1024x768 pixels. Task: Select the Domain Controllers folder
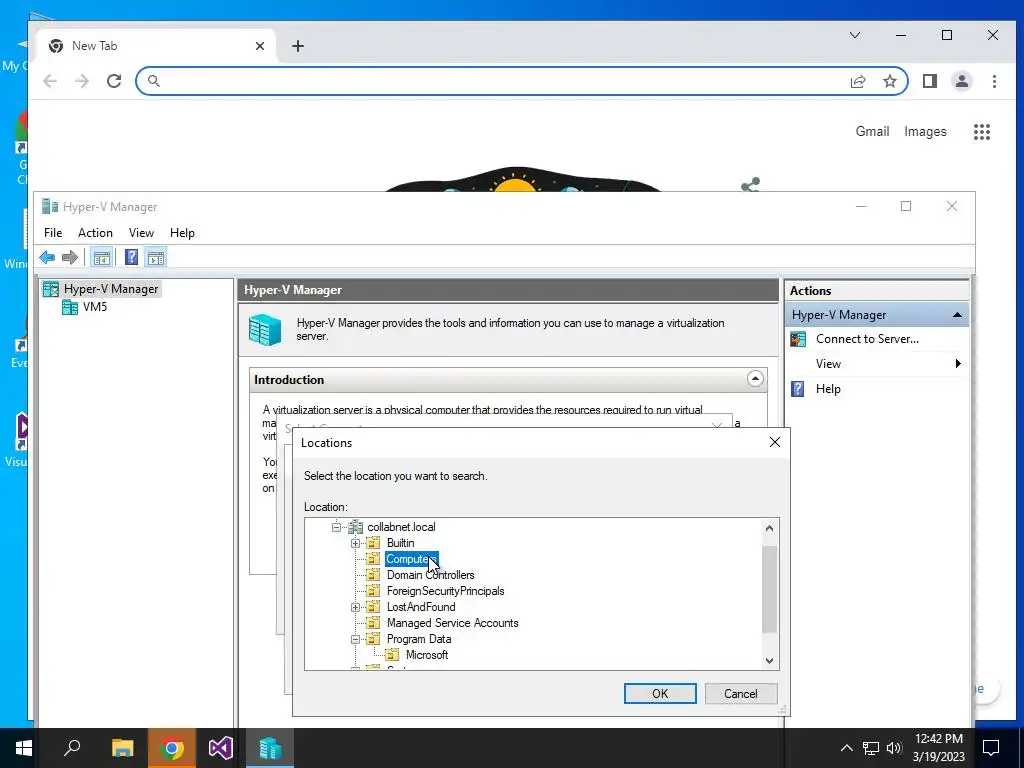(430, 575)
